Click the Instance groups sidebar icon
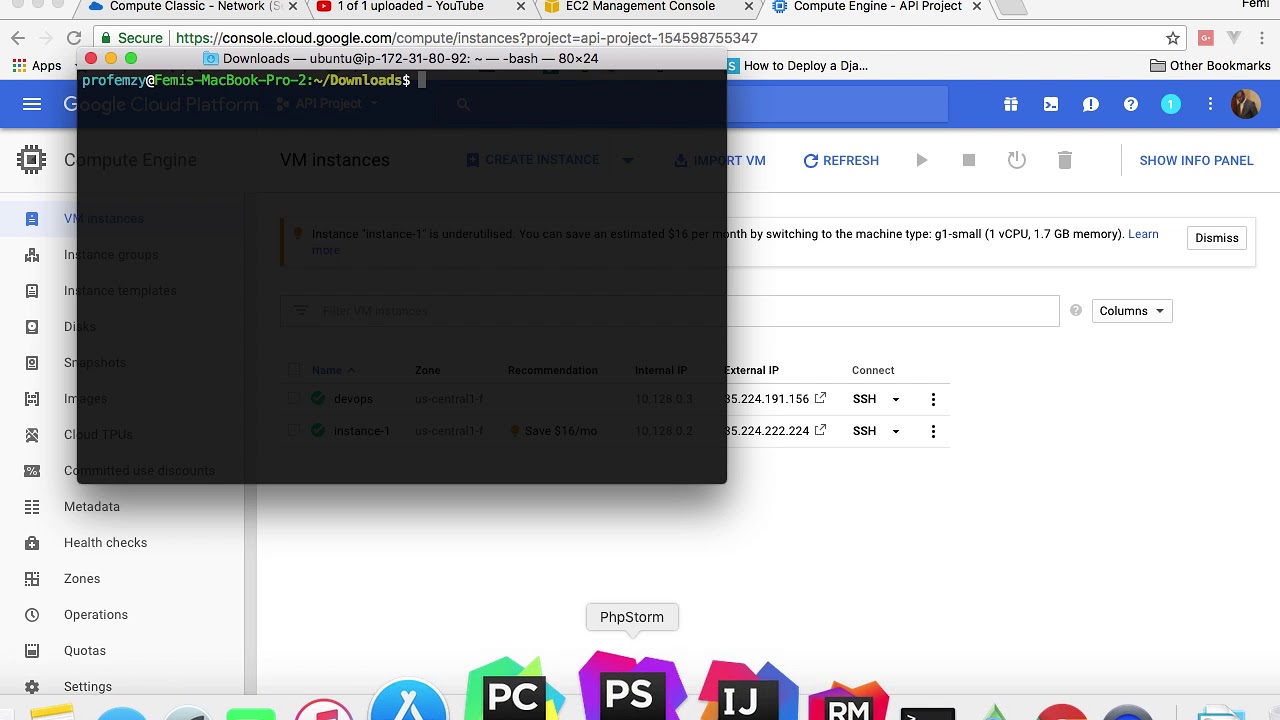This screenshot has width=1280, height=720. (x=32, y=255)
